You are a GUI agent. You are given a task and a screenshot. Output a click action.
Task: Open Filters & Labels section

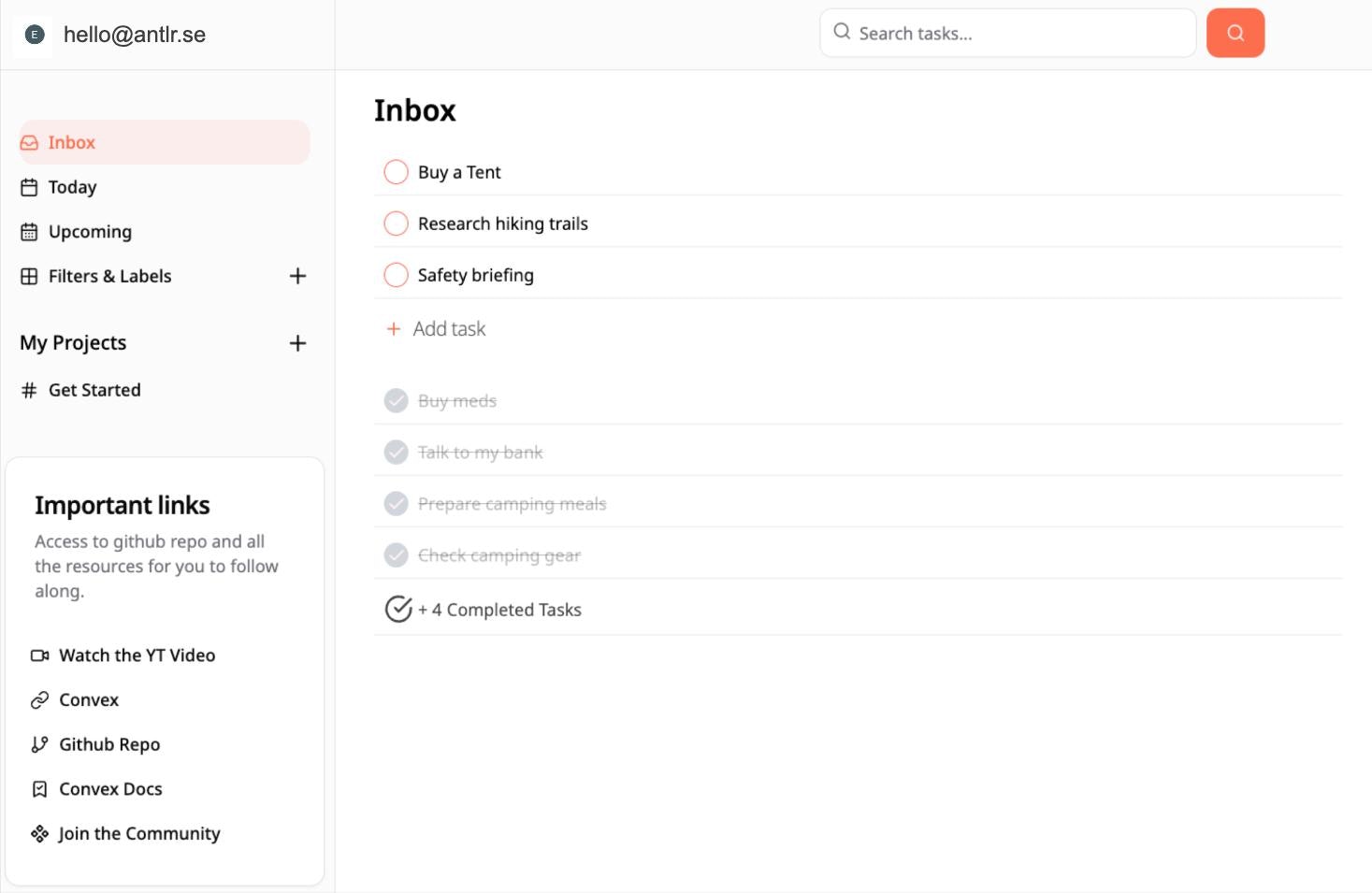[109, 276]
